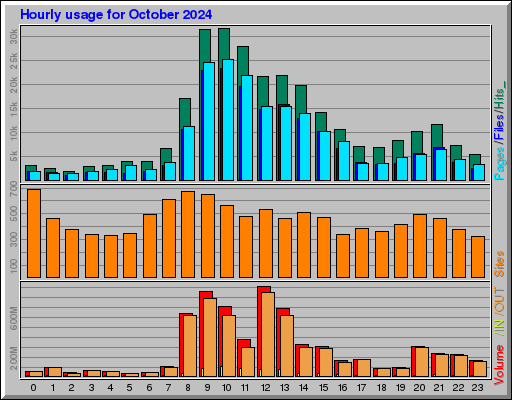Click the 30k y-axis label
This screenshot has height=400, width=512.
(13, 36)
